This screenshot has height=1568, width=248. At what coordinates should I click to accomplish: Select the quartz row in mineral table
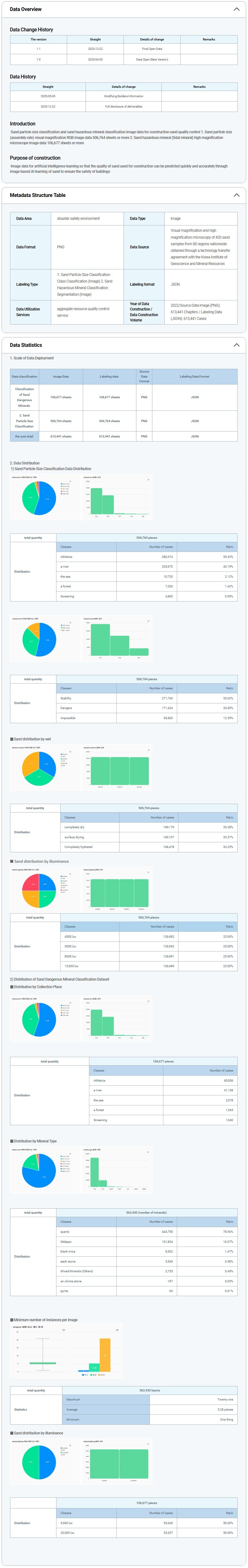coord(65,1232)
